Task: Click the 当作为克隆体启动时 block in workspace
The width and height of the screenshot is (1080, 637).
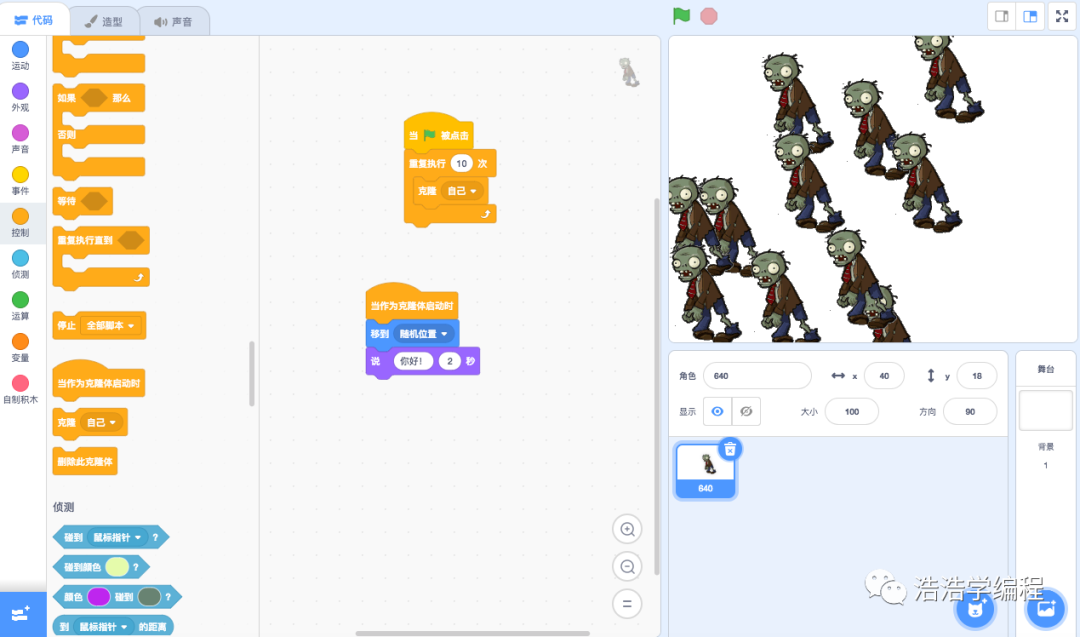Action: pyautogui.click(x=411, y=304)
